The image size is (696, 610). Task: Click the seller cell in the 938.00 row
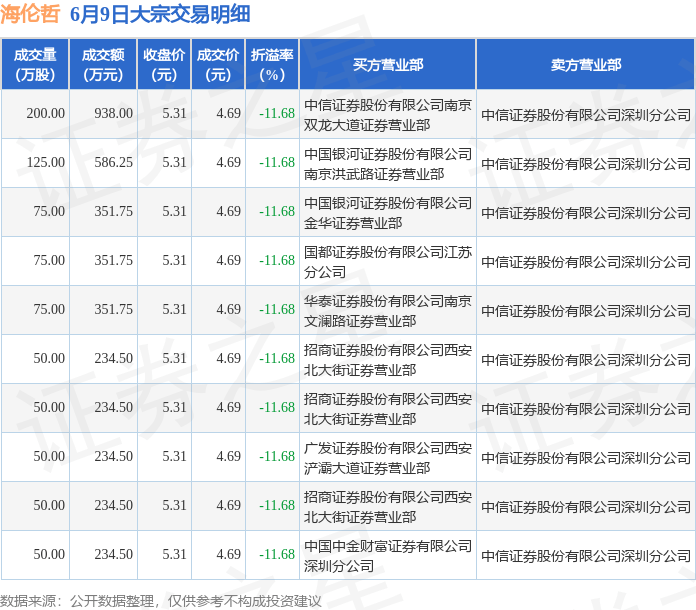click(x=586, y=115)
